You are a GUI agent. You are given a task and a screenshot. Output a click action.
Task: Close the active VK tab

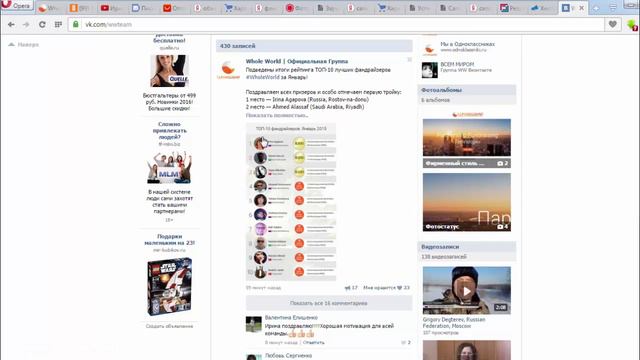(x=582, y=8)
